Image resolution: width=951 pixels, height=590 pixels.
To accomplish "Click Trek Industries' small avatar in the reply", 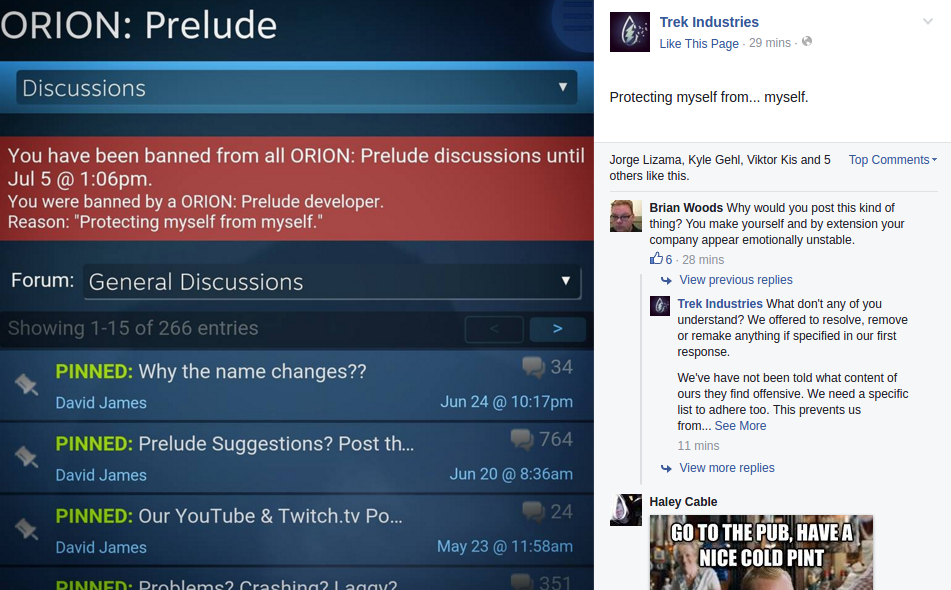I will [660, 306].
